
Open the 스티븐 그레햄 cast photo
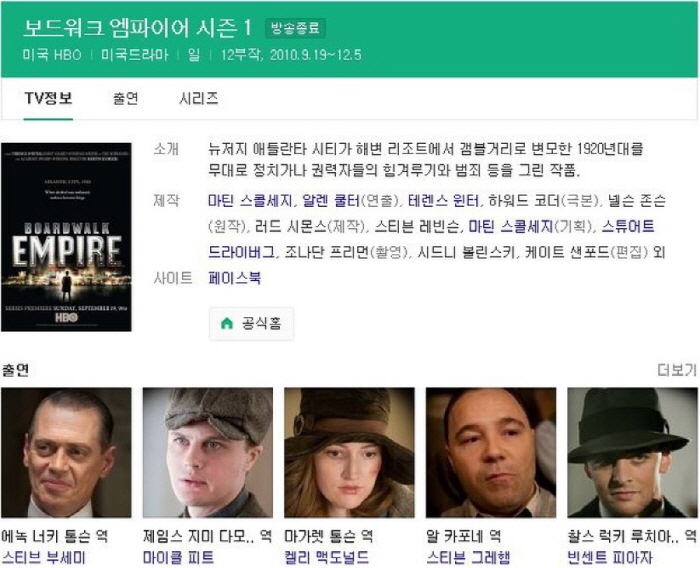tap(491, 452)
